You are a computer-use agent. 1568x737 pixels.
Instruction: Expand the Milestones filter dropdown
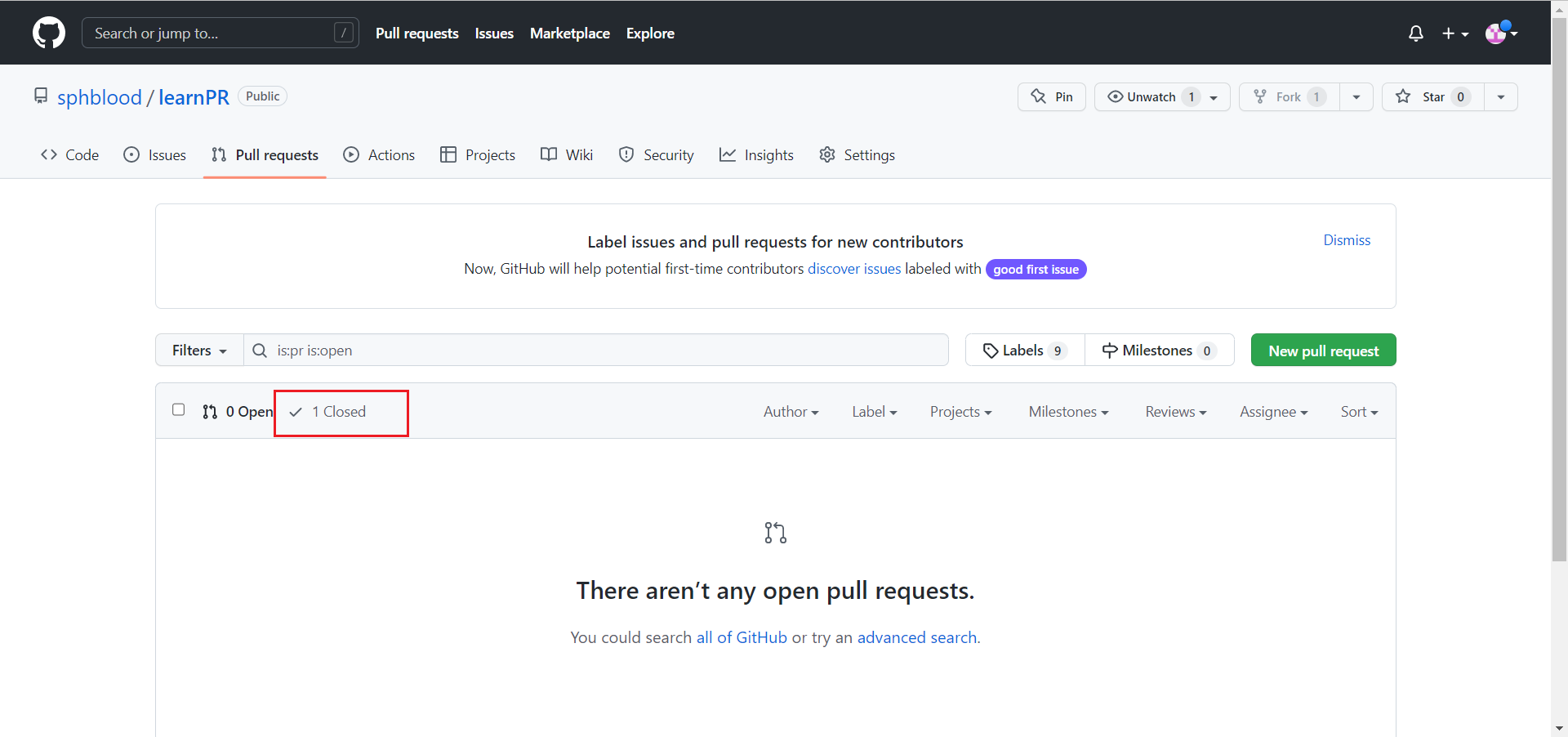(x=1068, y=412)
